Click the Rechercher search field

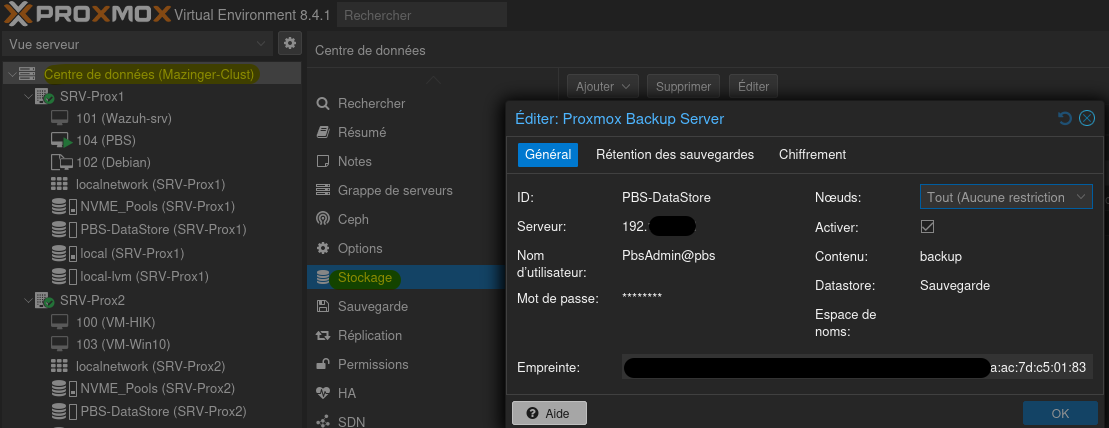point(421,15)
